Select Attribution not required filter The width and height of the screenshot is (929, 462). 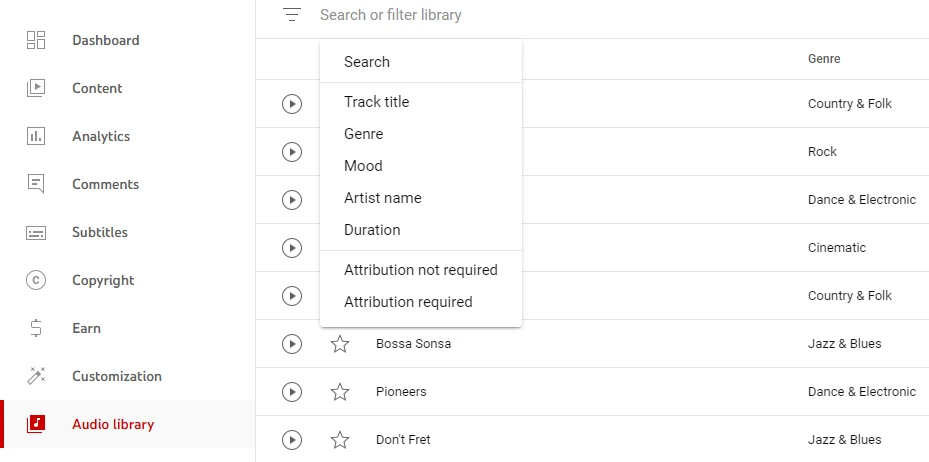[x=421, y=270]
